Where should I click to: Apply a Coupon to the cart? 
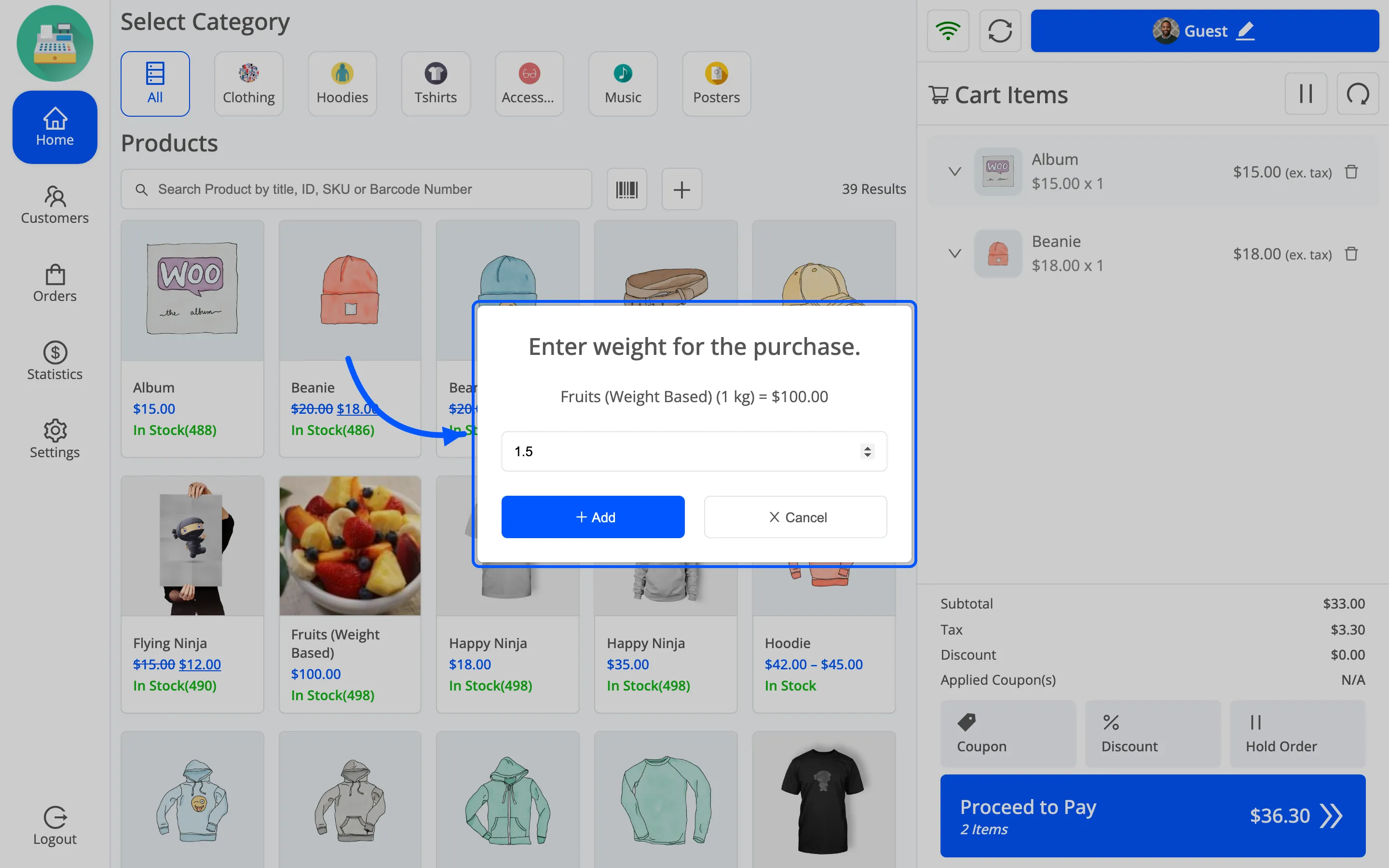(x=1008, y=733)
